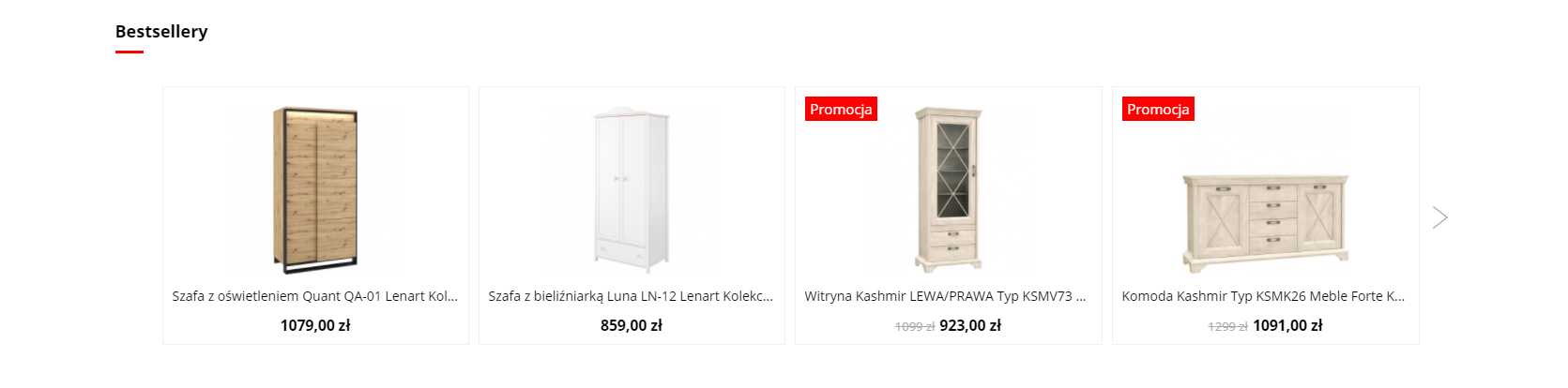Open the 'Szafa z bieliźniarką Luna LN-12' title link
Screen dimensions: 1568x388
coord(632,296)
